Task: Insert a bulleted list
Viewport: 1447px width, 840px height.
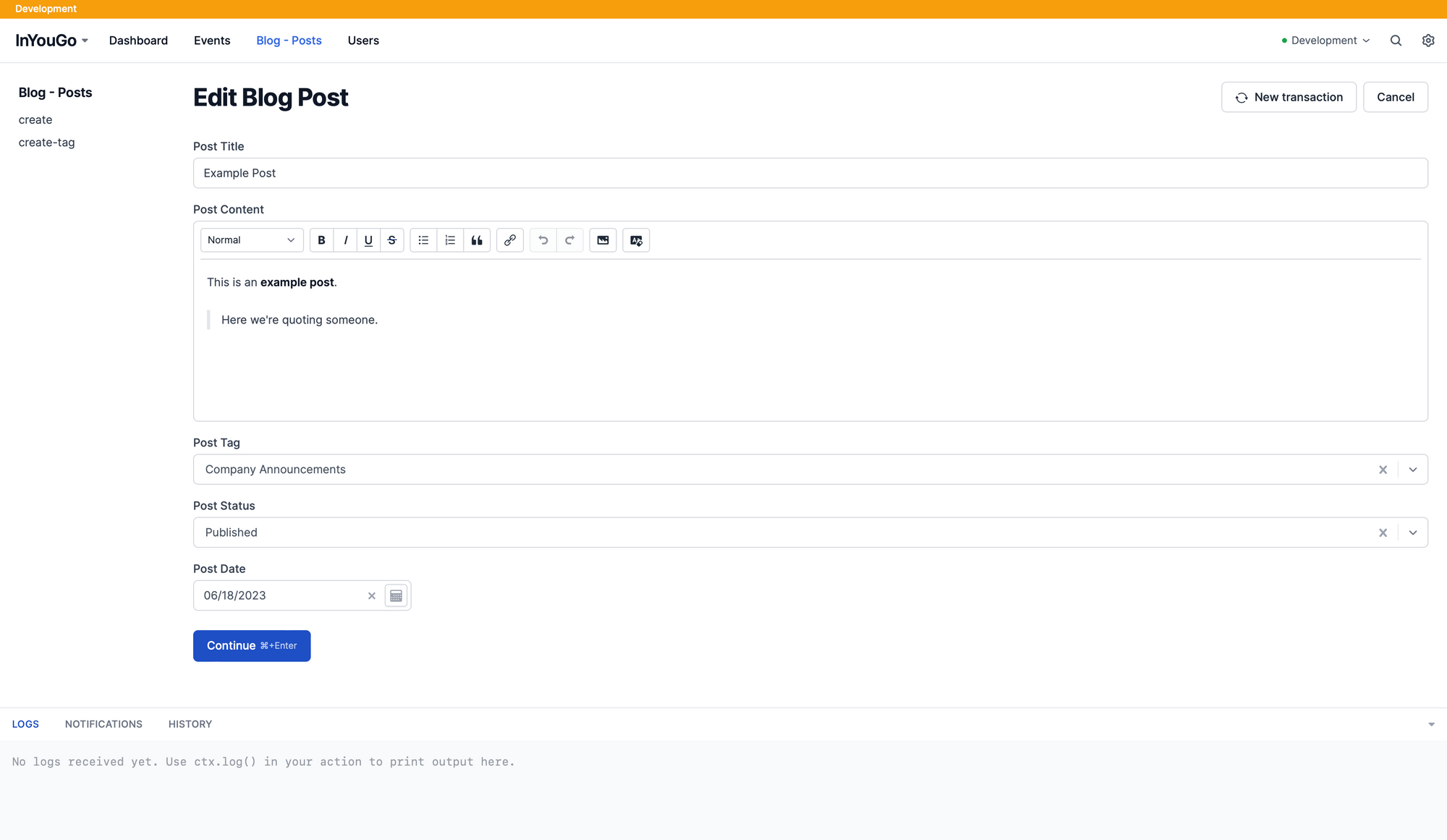Action: [423, 240]
